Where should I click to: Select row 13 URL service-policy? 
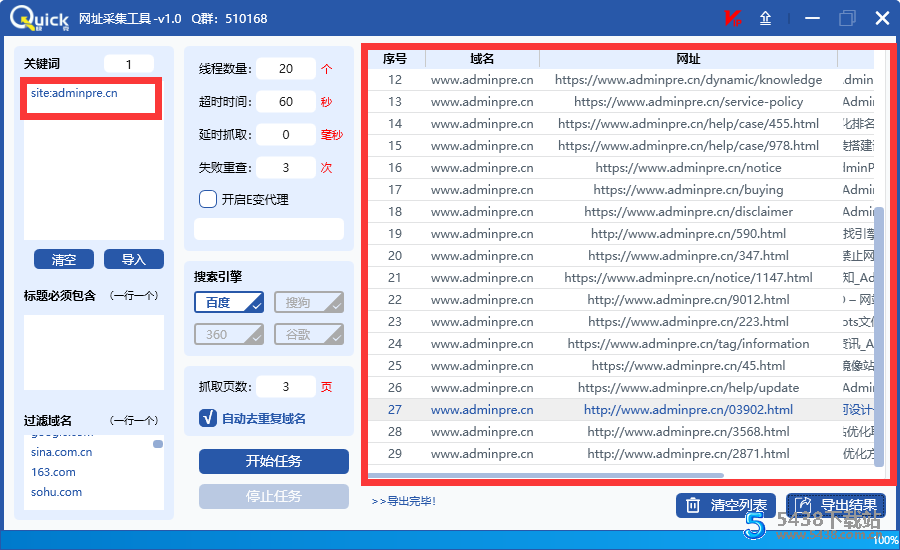pos(688,102)
